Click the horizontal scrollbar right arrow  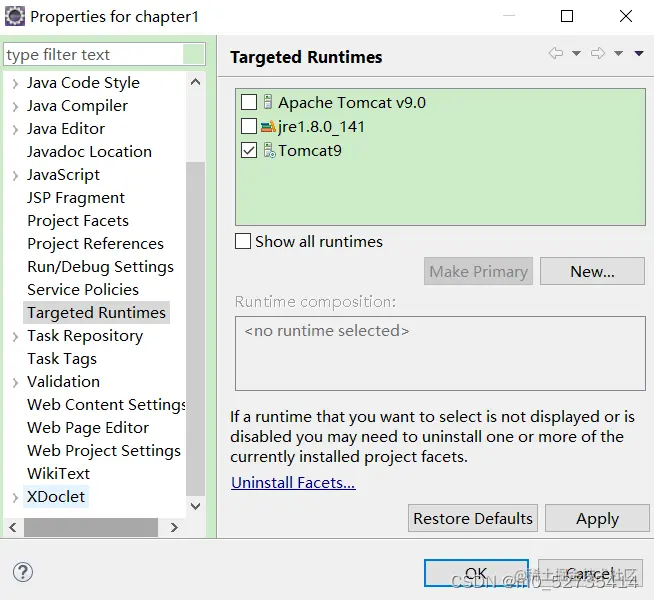174,527
